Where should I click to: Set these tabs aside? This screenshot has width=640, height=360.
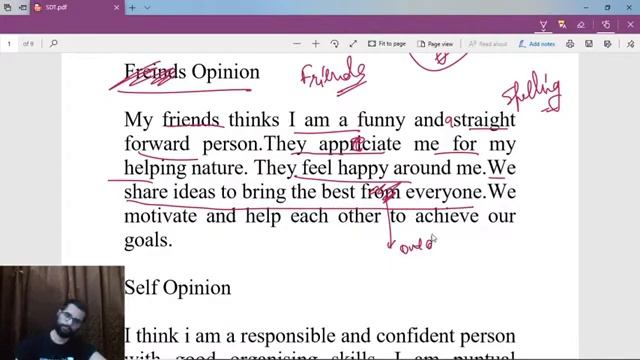coord(23,7)
